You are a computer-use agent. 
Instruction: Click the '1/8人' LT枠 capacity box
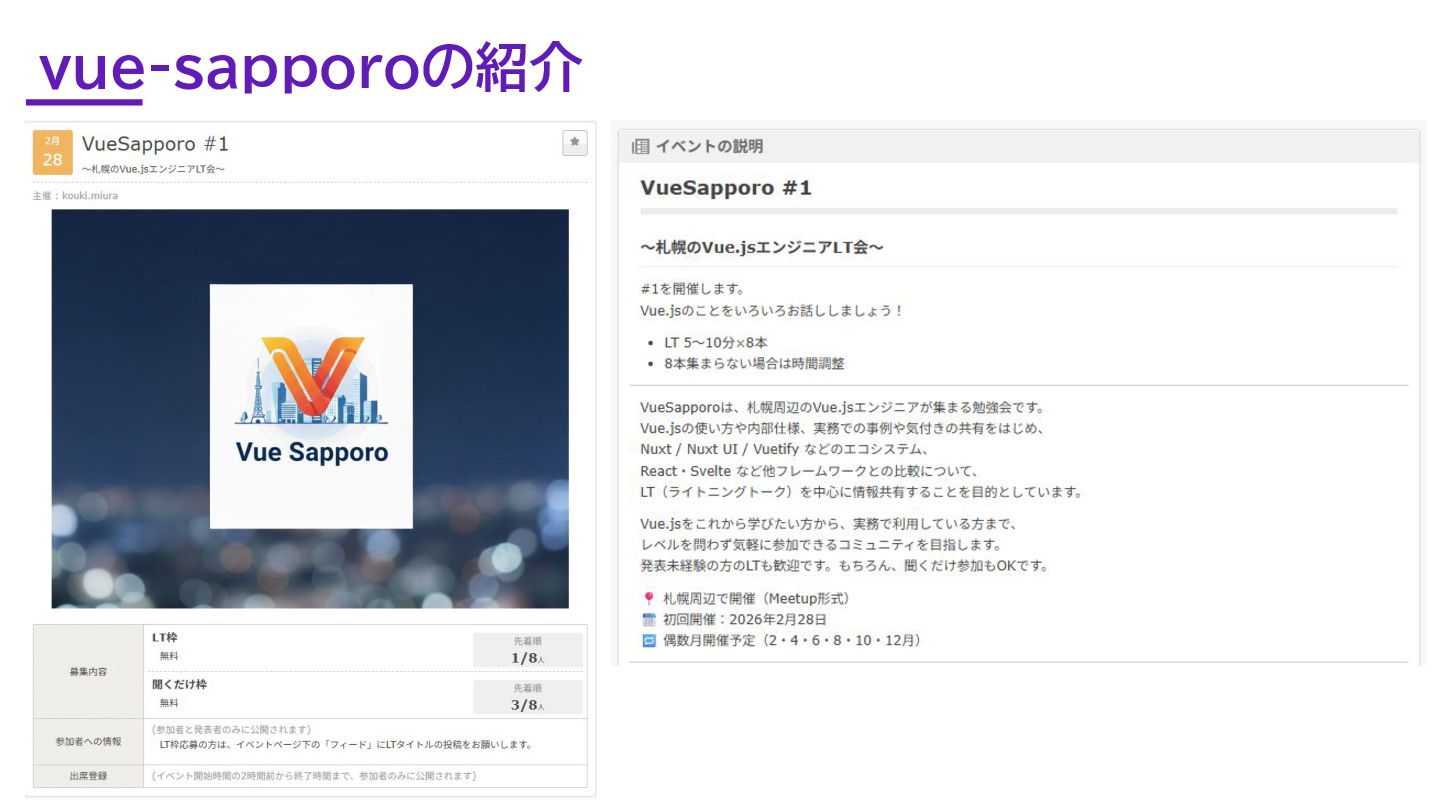(x=528, y=650)
